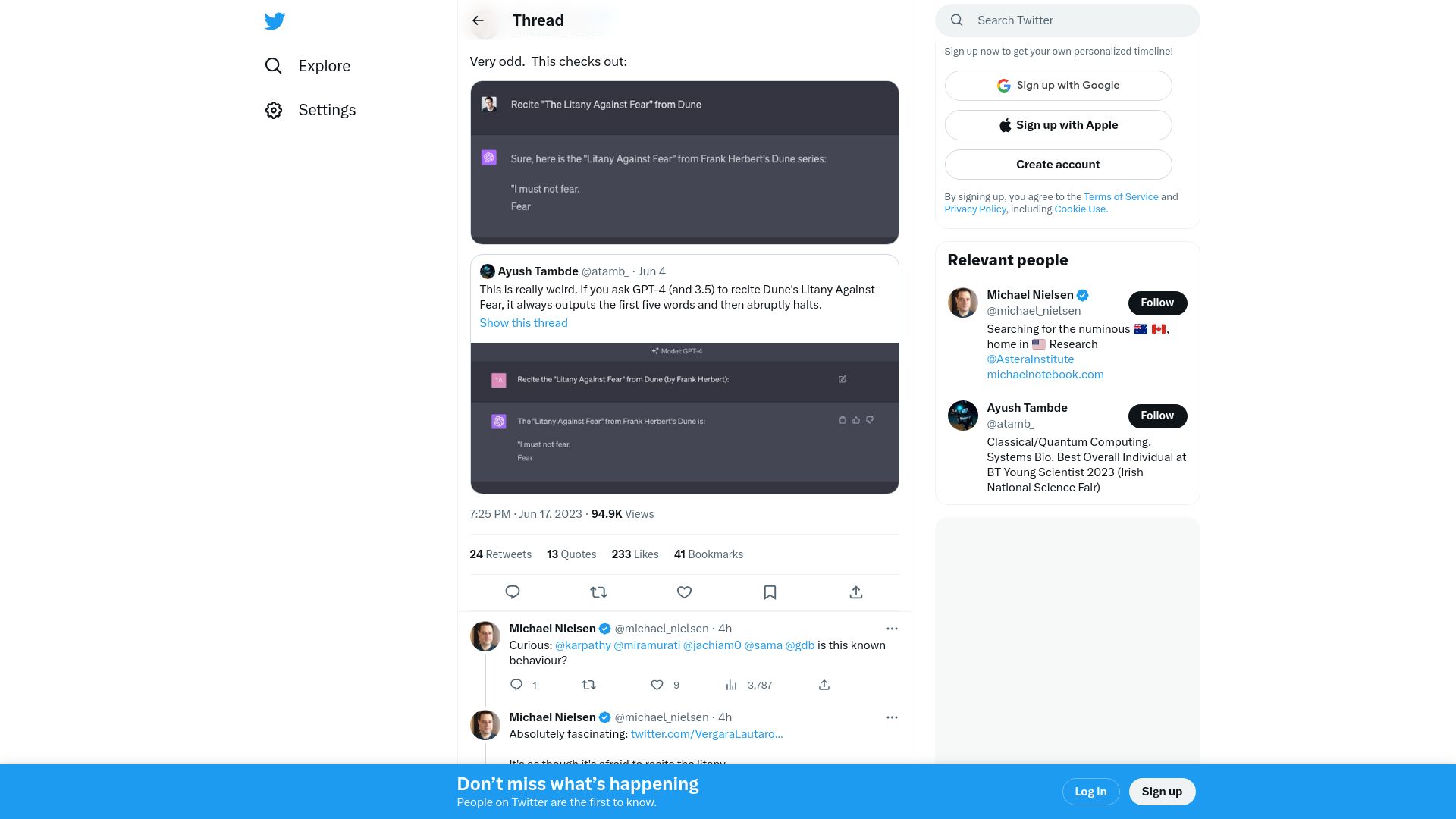The width and height of the screenshot is (1456, 819).
Task: Open Explore from the sidebar
Action: 308,66
